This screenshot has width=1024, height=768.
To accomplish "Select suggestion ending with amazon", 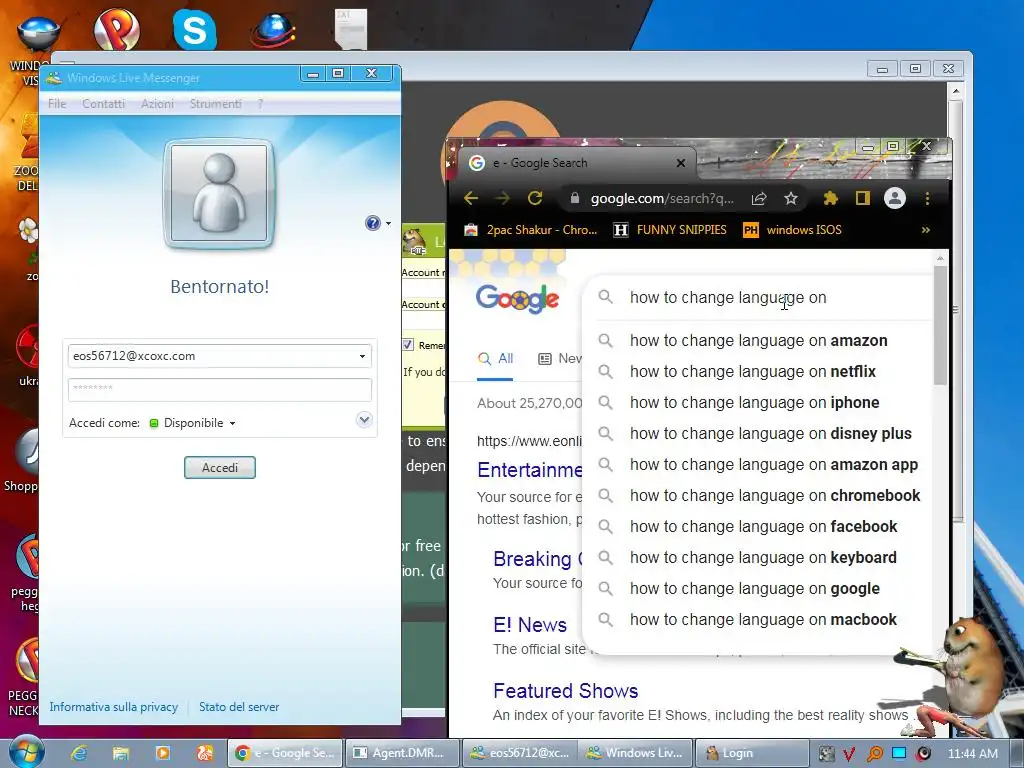I will click(759, 341).
